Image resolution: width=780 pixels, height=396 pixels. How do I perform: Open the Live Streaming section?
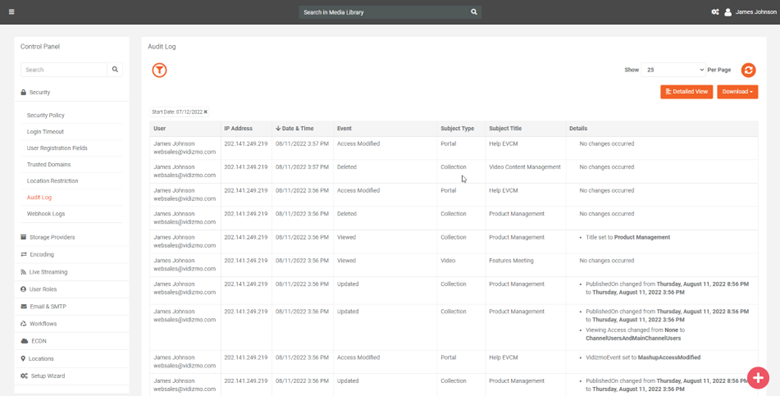pyautogui.click(x=44, y=272)
